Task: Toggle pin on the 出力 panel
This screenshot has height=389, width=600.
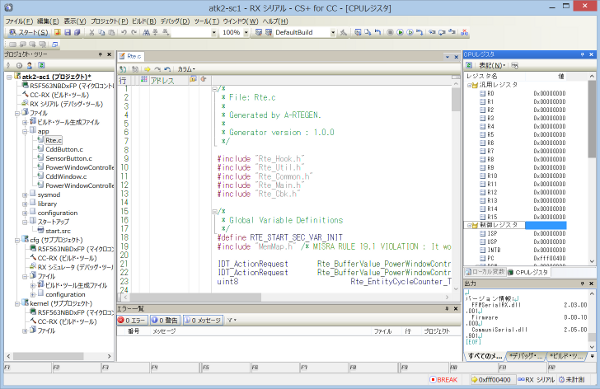Action: [582, 283]
